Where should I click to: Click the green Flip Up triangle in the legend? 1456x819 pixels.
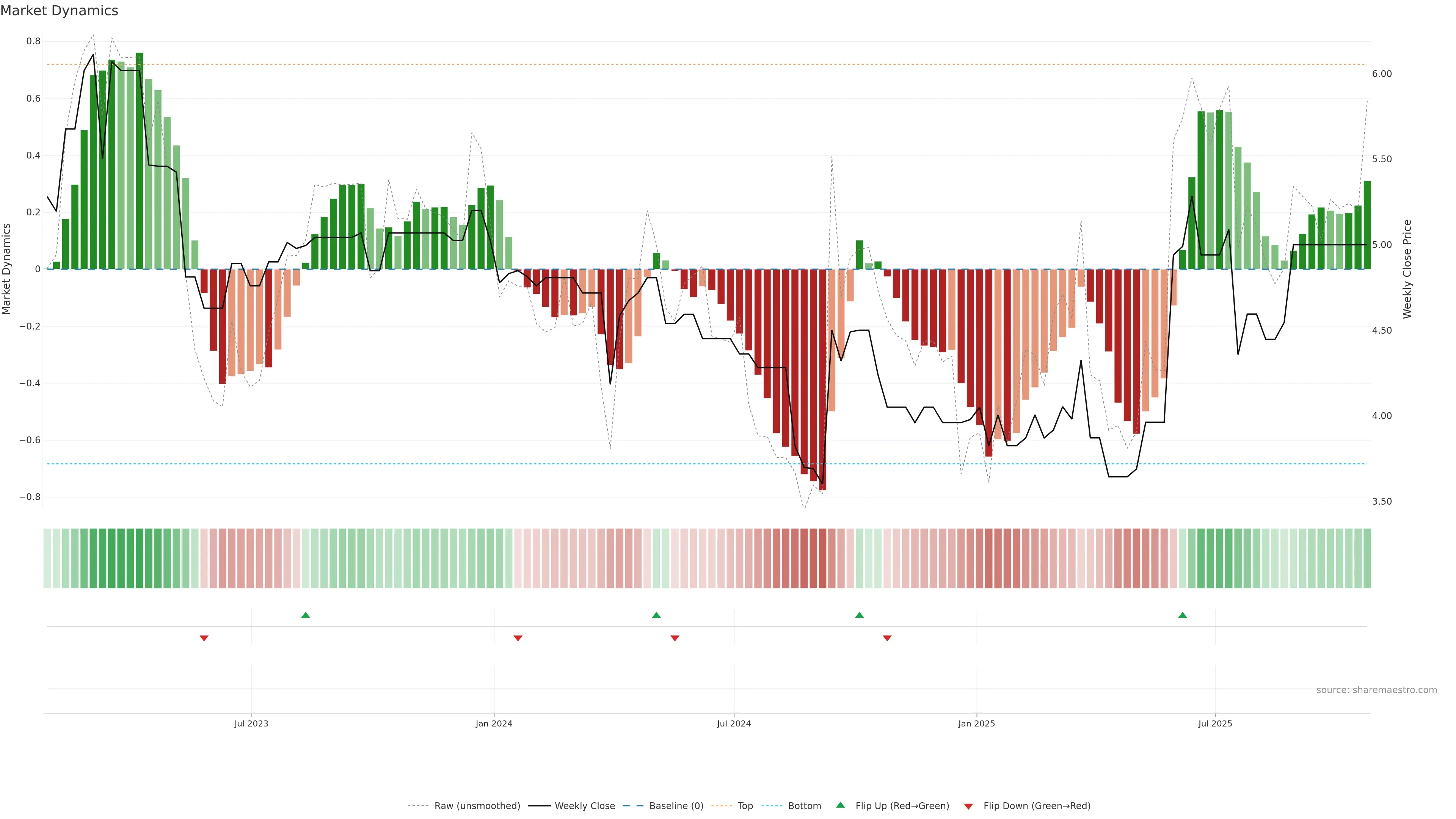pos(841,805)
